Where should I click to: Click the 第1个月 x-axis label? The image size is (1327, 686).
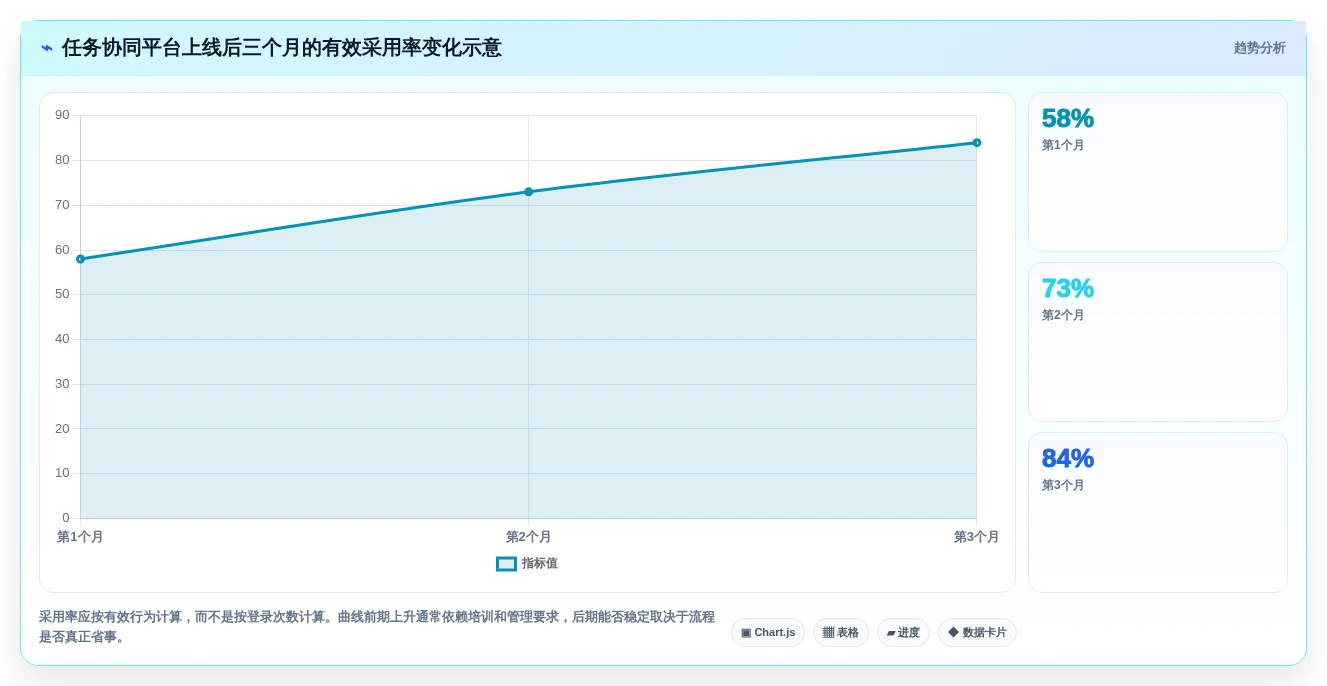tap(80, 537)
